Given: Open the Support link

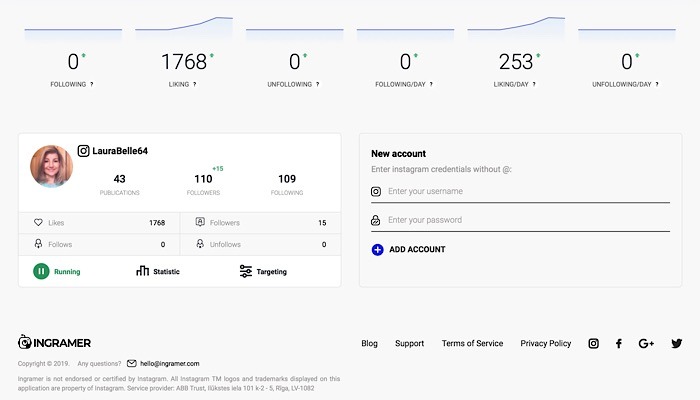Looking at the screenshot, I should click(x=409, y=343).
